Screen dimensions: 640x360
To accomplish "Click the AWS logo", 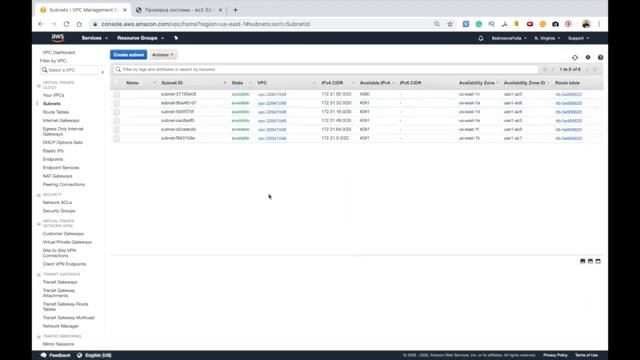I will (58, 38).
